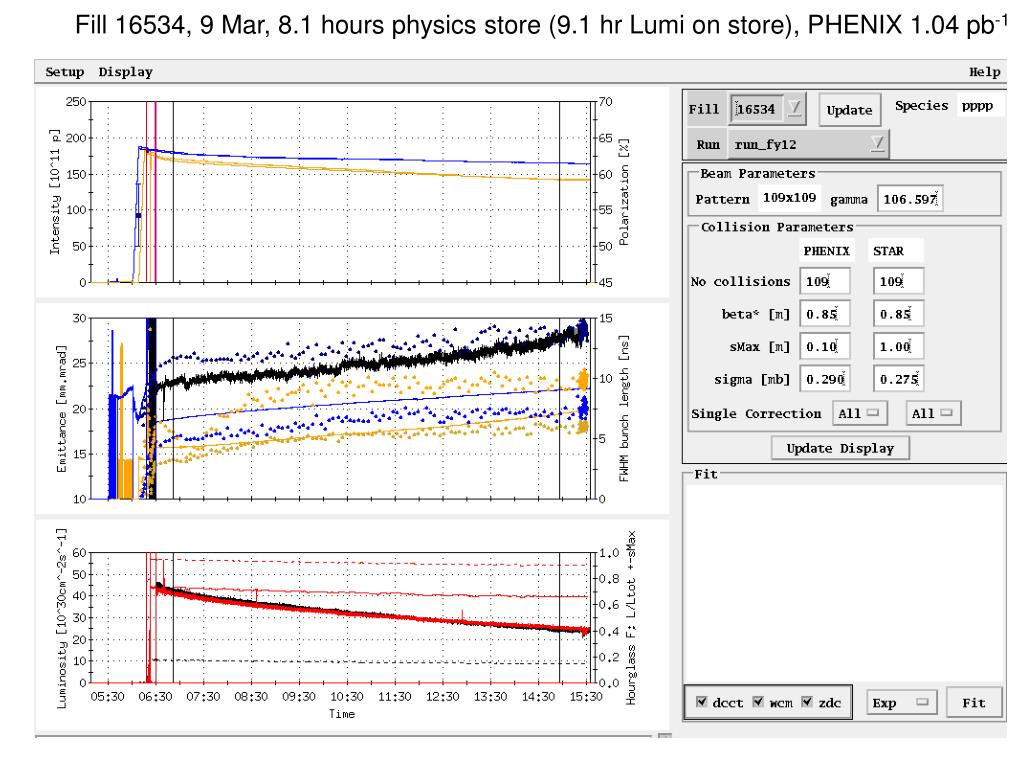This screenshot has width=1024, height=768.
Task: Open the Setup menu
Action: click(x=65, y=72)
